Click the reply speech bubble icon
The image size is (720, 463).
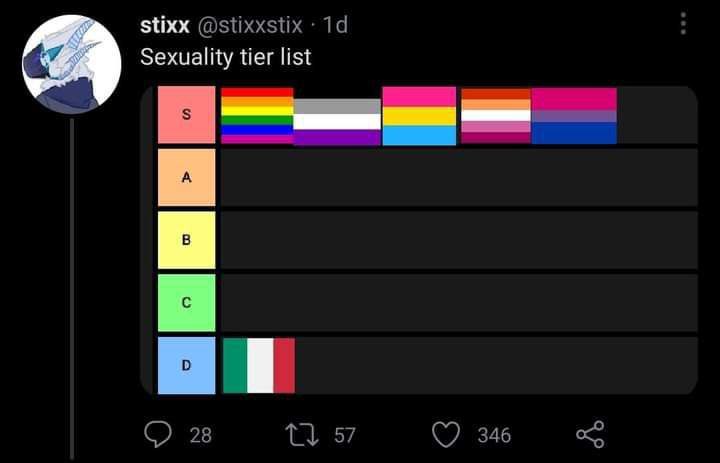coord(159,434)
